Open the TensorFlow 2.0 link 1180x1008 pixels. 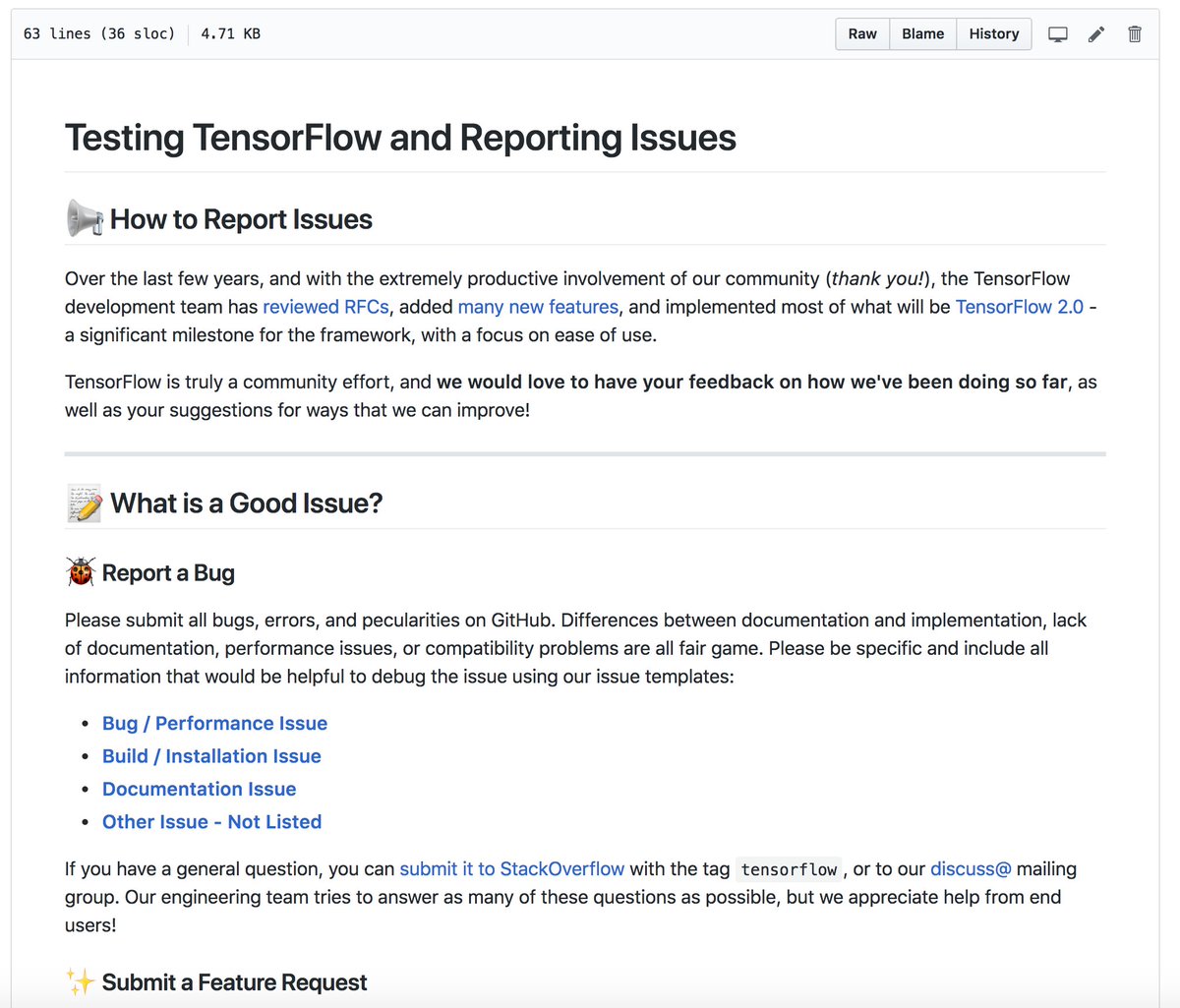point(1020,307)
